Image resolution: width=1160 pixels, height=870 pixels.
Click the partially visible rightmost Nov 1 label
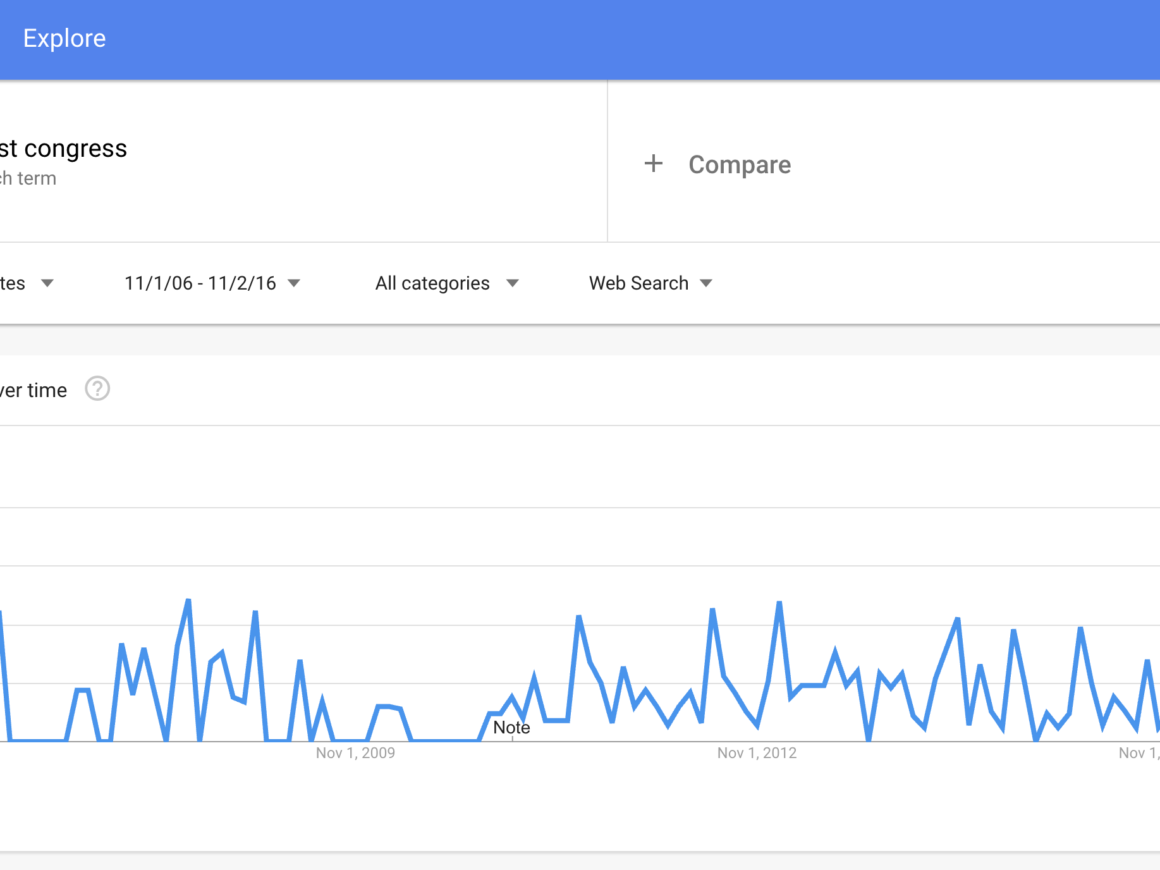click(1139, 753)
